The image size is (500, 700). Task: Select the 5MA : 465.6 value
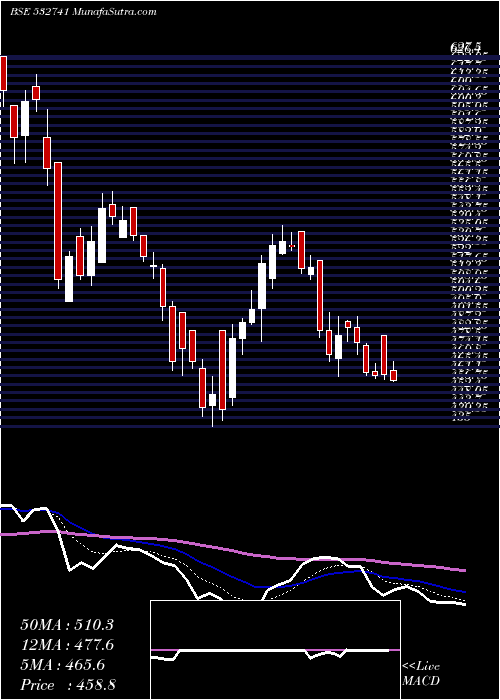point(63,665)
